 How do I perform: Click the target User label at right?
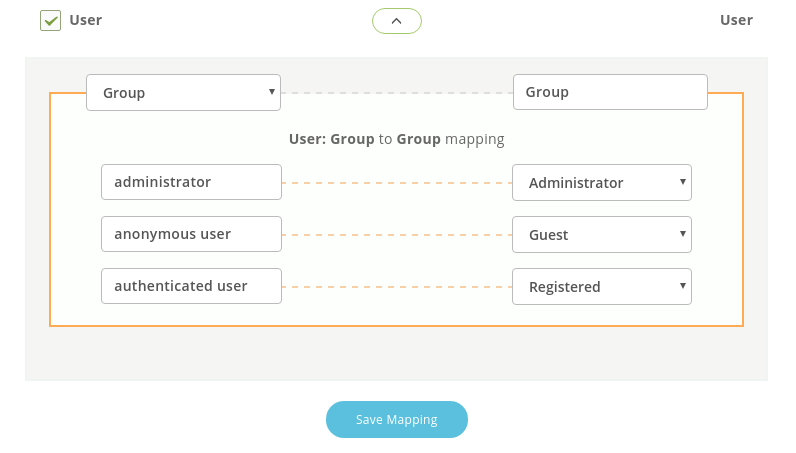[x=736, y=20]
